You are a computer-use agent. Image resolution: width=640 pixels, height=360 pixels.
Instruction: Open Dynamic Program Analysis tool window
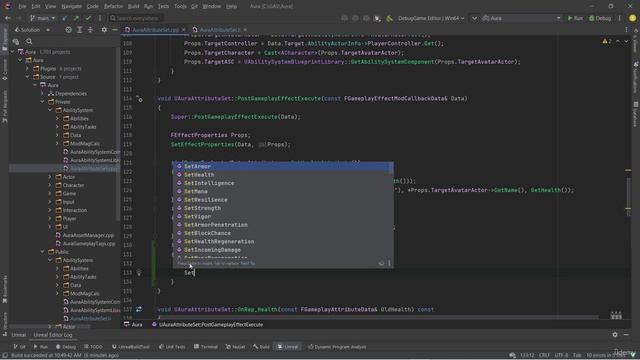[x=337, y=347]
